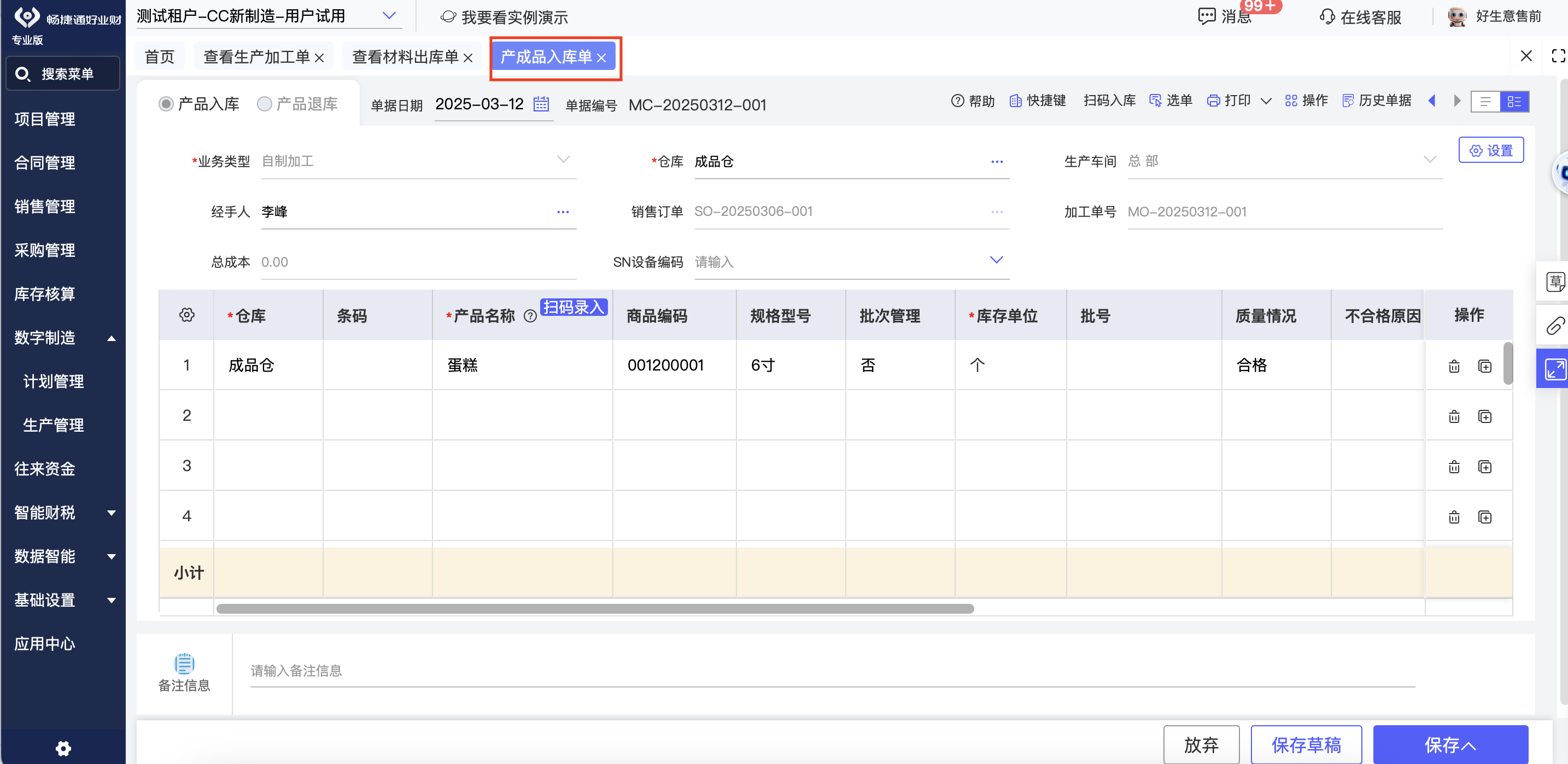The height and width of the screenshot is (764, 1568).
Task: Click the table vertical scrollbar thumb
Action: pos(1508,363)
